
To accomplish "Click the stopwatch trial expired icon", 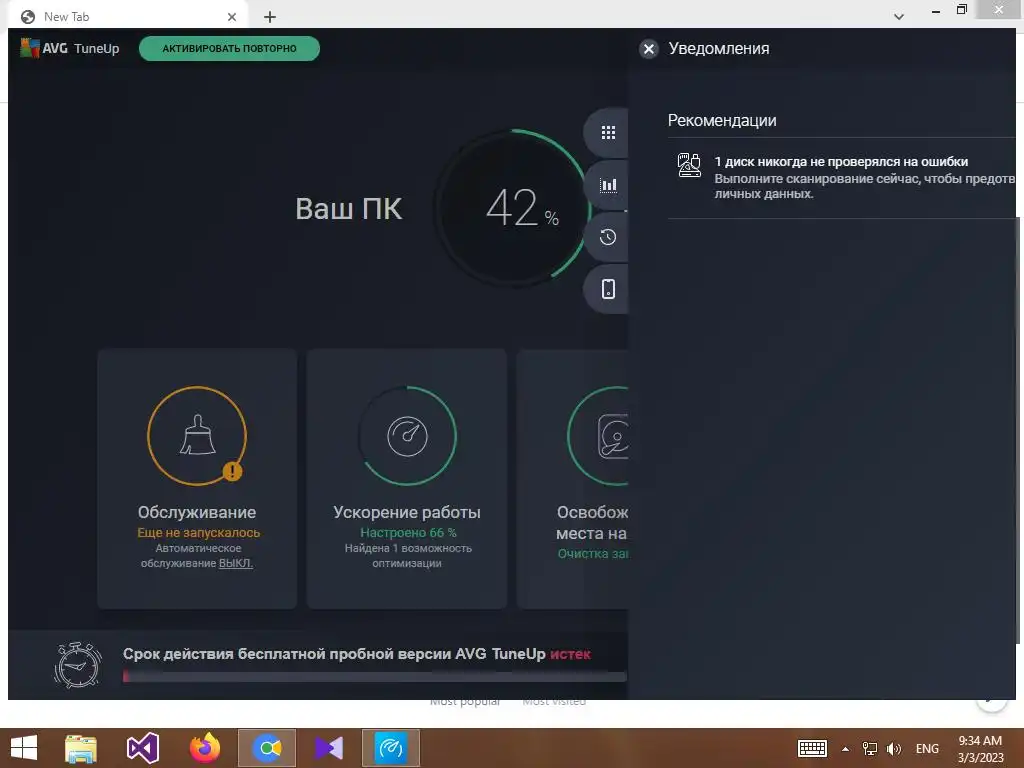I will 78,665.
